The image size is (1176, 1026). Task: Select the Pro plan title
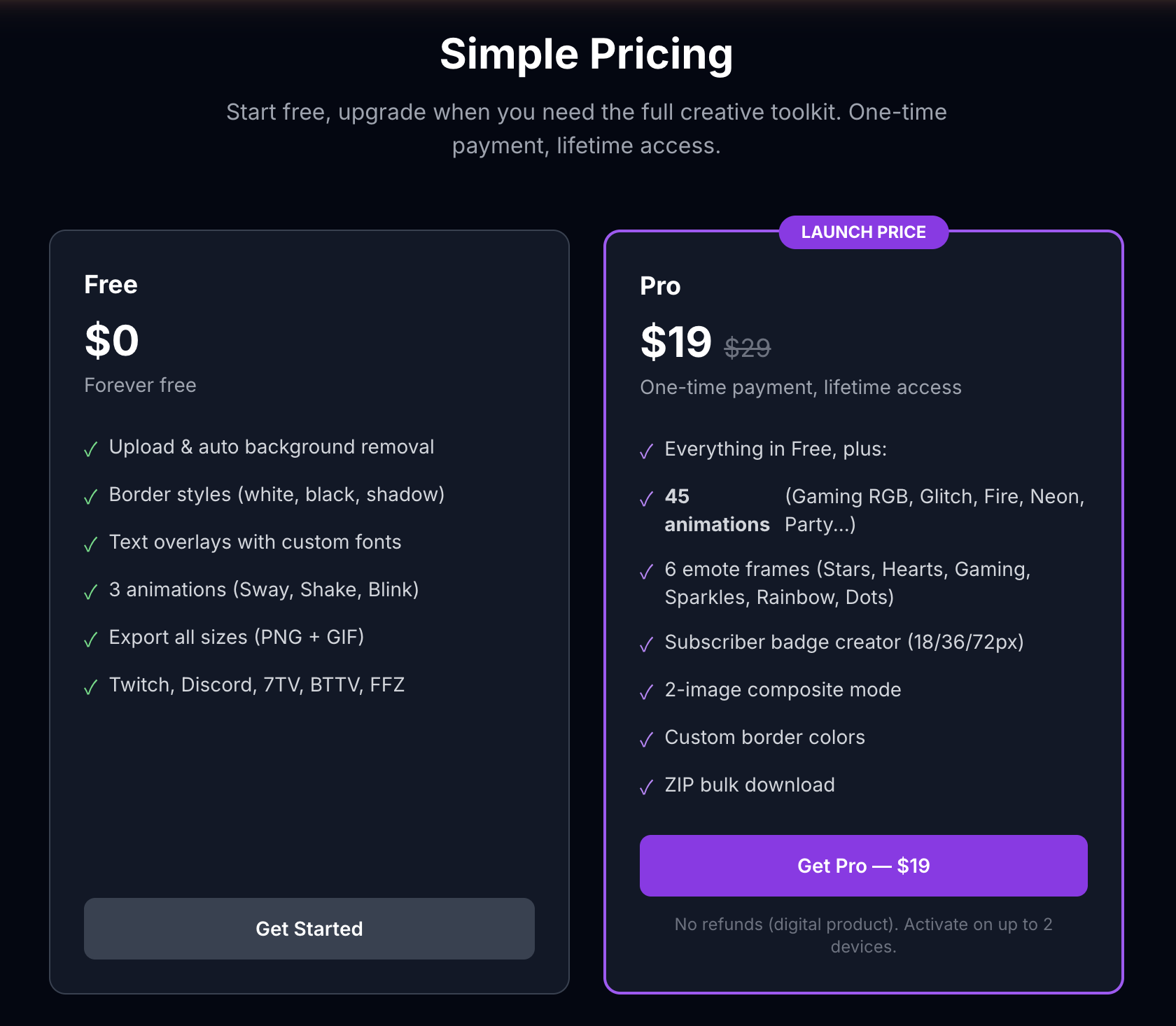coord(659,286)
